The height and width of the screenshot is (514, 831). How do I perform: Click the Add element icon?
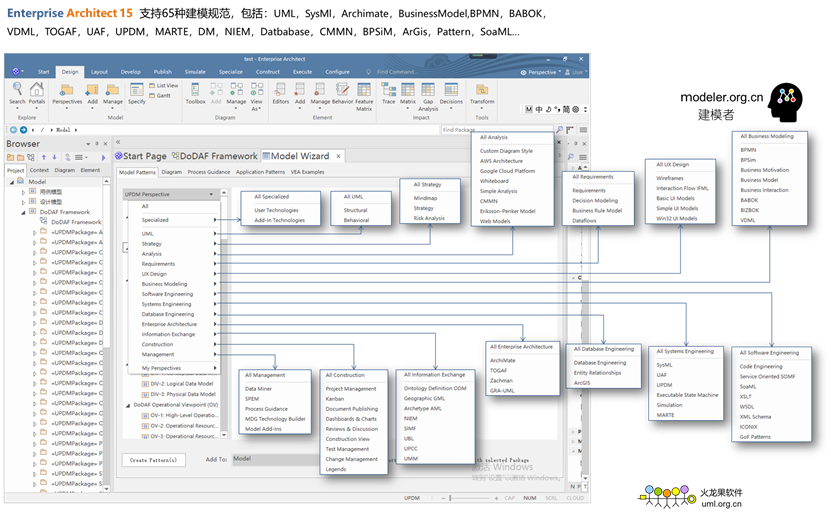(x=300, y=95)
